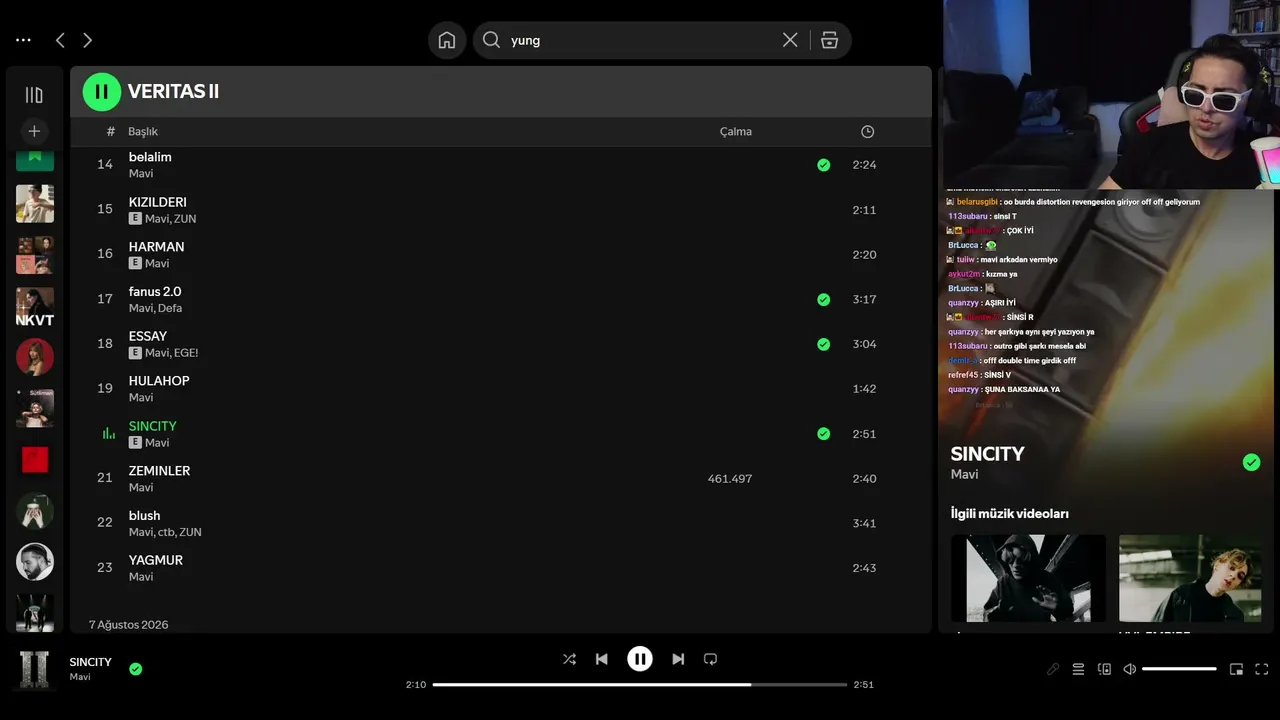Open the album cover in the player bar
This screenshot has width=1280, height=720.
pos(35,669)
